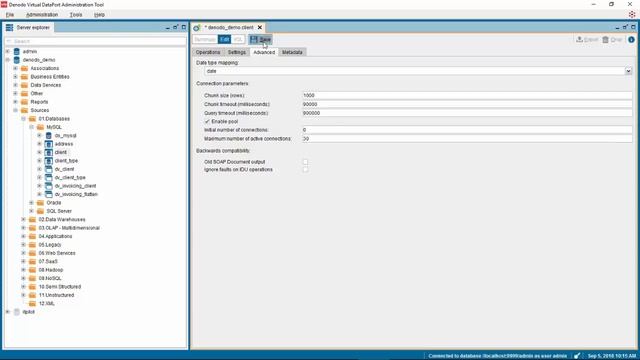
Task: Click the Save button
Action: point(260,40)
